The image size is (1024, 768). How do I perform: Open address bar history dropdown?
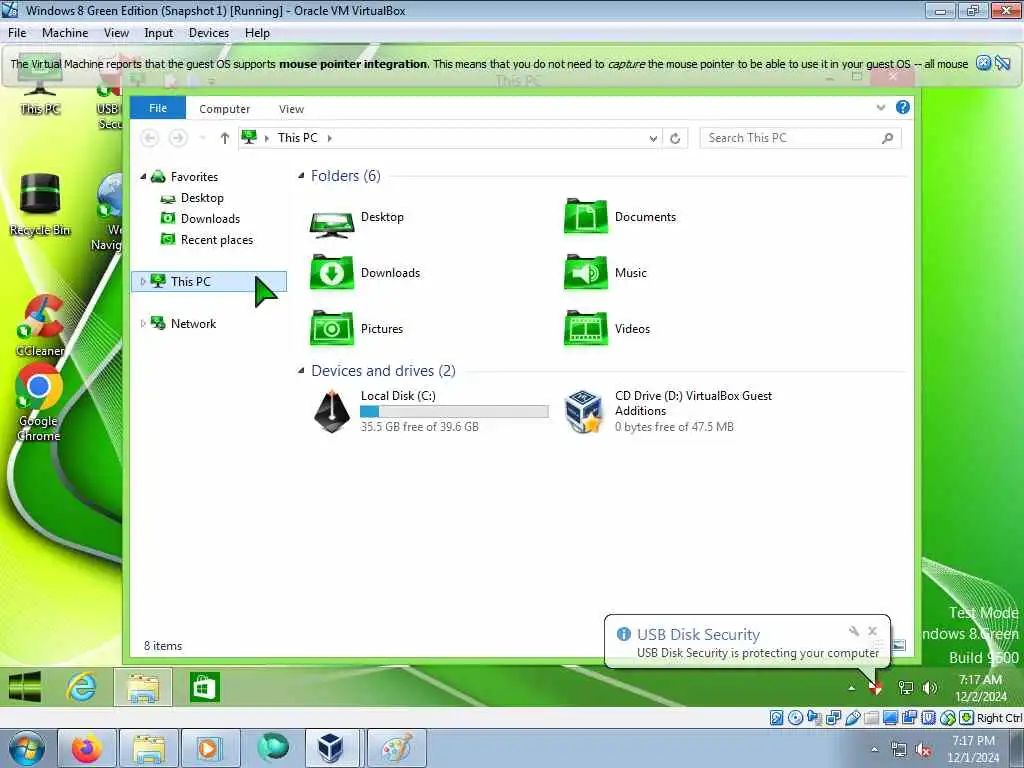click(652, 138)
